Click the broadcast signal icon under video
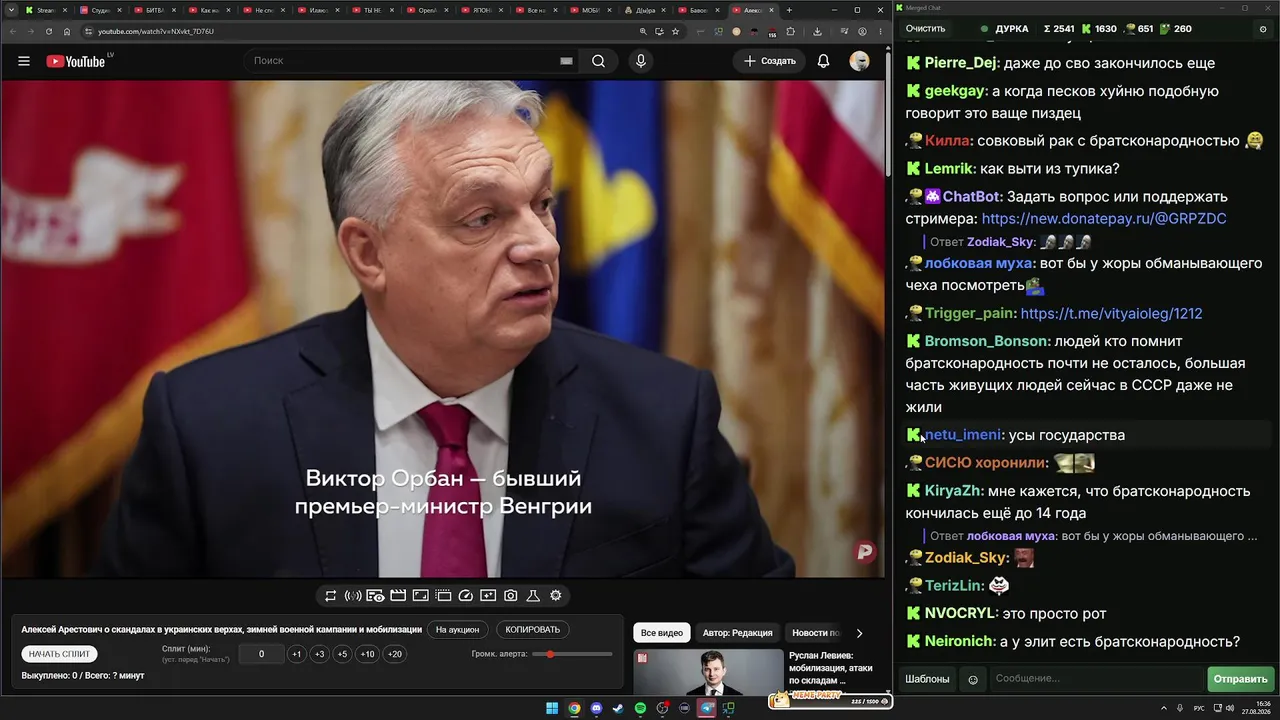The height and width of the screenshot is (720, 1280). (x=353, y=595)
